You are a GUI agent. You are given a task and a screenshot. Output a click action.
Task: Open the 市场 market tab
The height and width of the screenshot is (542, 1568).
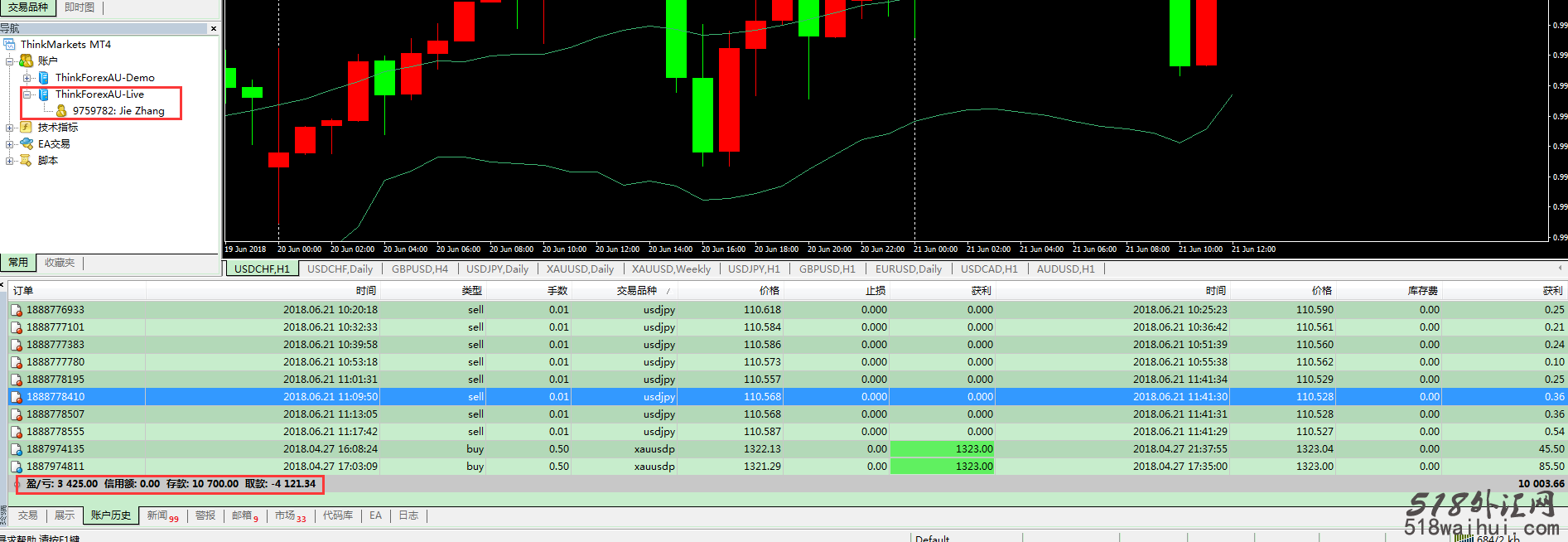(x=290, y=516)
